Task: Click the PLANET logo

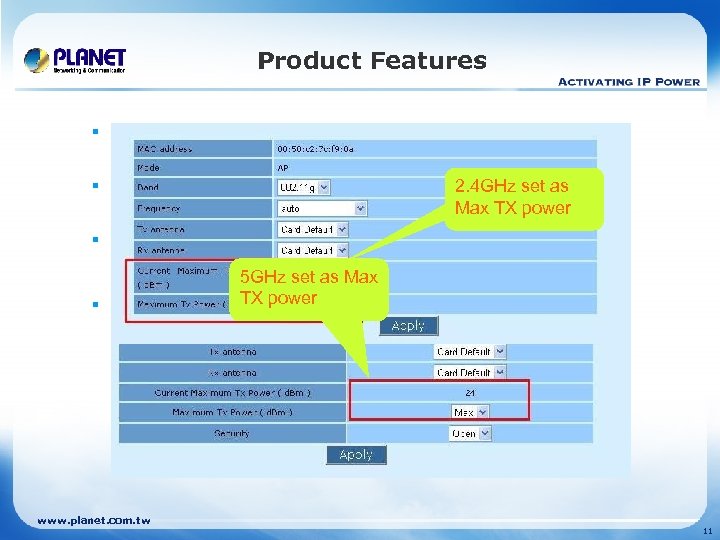Action: pyautogui.click(x=75, y=61)
